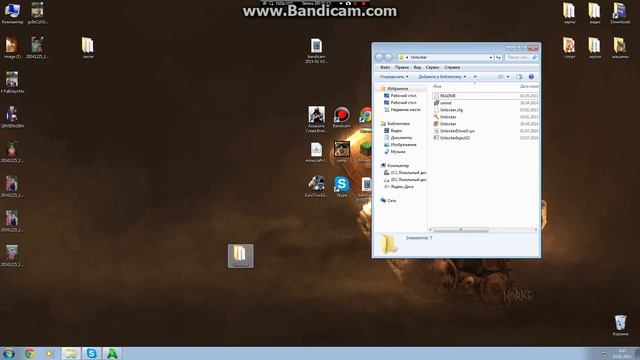Toggle the preview pane icon
640x360 pixels.
pos(519,77)
